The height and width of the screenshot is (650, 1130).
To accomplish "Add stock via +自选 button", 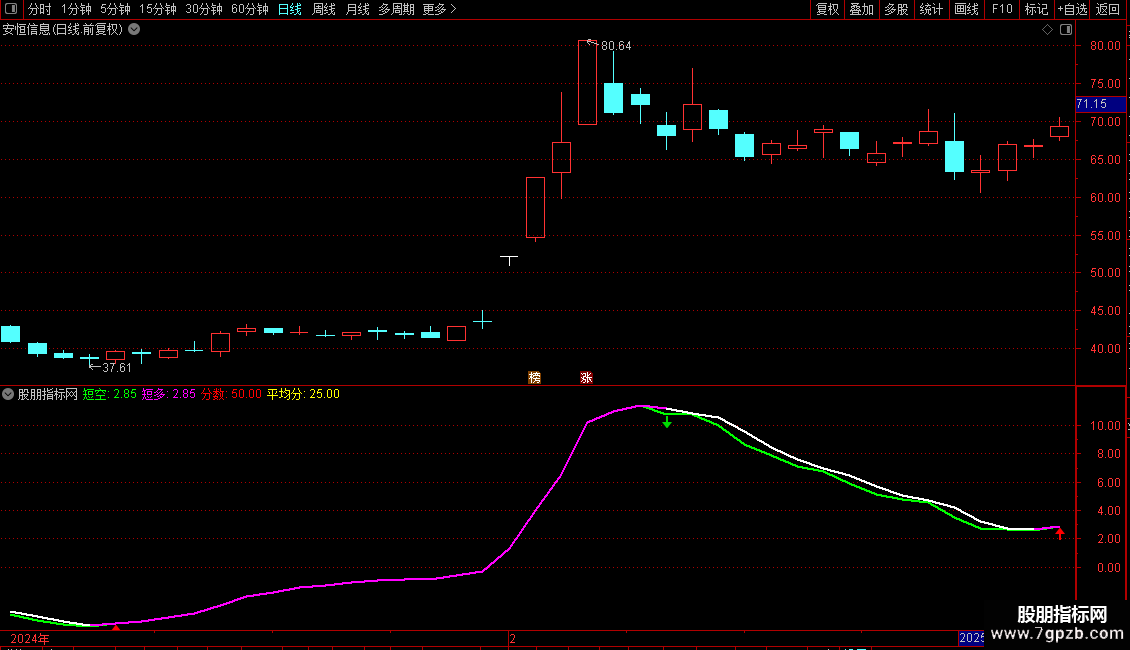I will pyautogui.click(x=1072, y=9).
